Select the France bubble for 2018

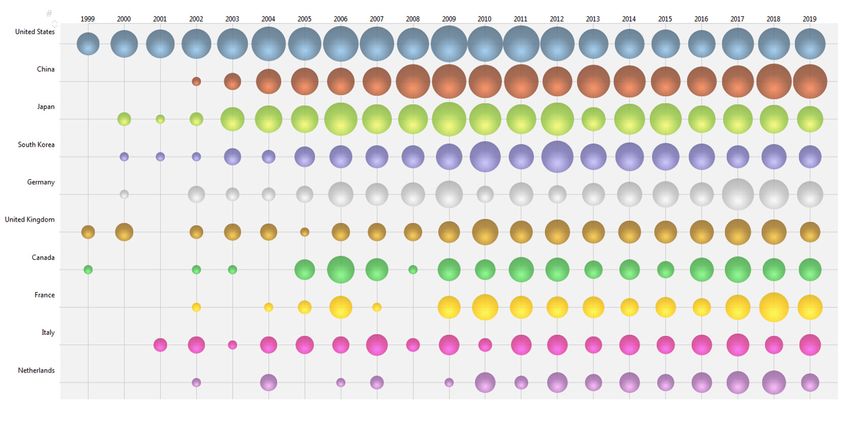click(774, 307)
